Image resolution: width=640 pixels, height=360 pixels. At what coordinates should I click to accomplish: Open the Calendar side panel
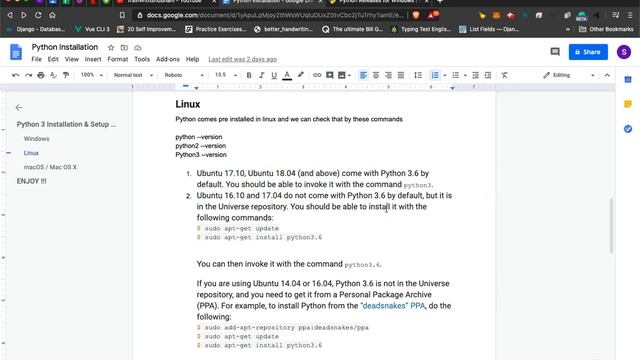[x=628, y=80]
